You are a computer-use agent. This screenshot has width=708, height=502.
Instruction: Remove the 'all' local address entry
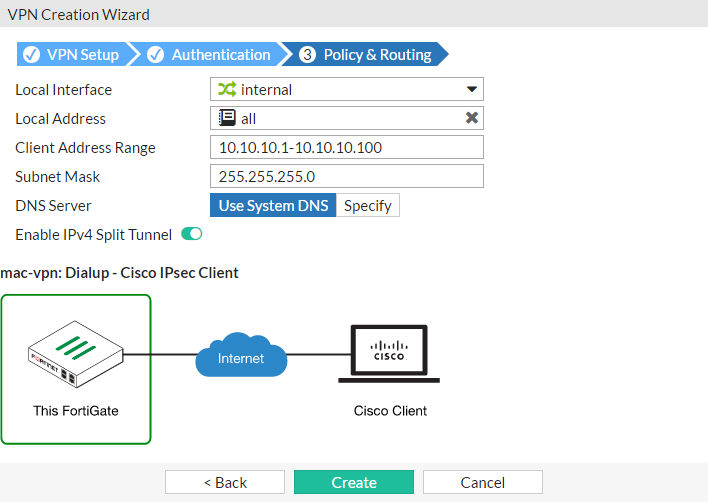tap(472, 118)
